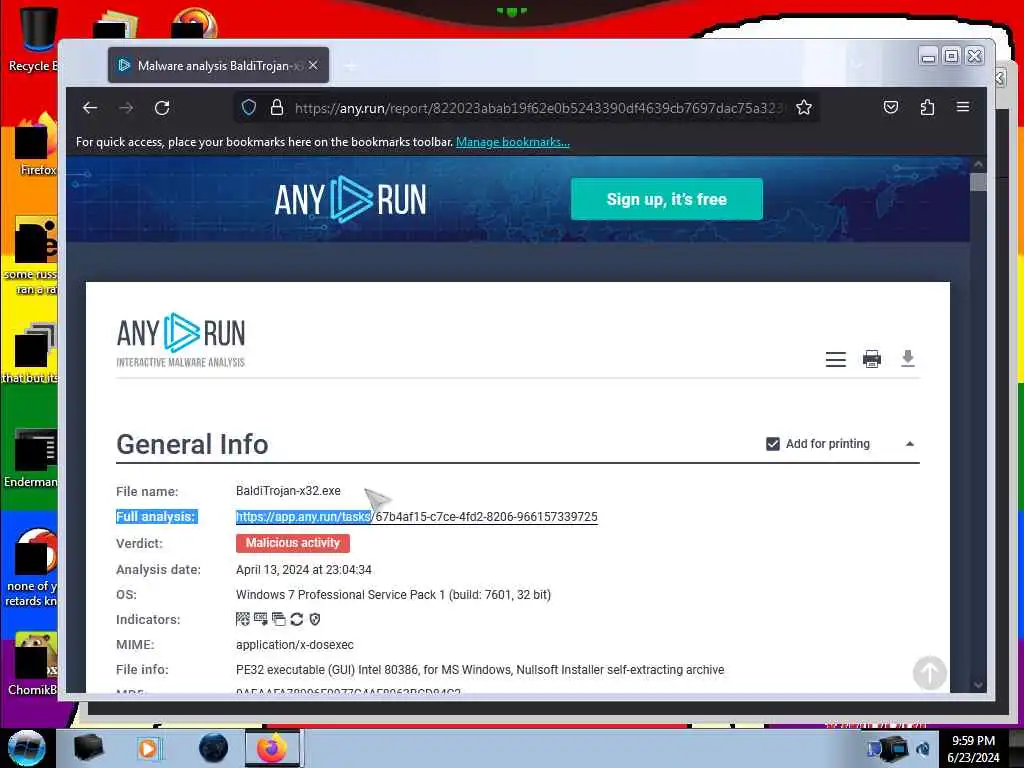Open the list all tabs dropdown arrow
The image size is (1024, 768).
pos(857,65)
